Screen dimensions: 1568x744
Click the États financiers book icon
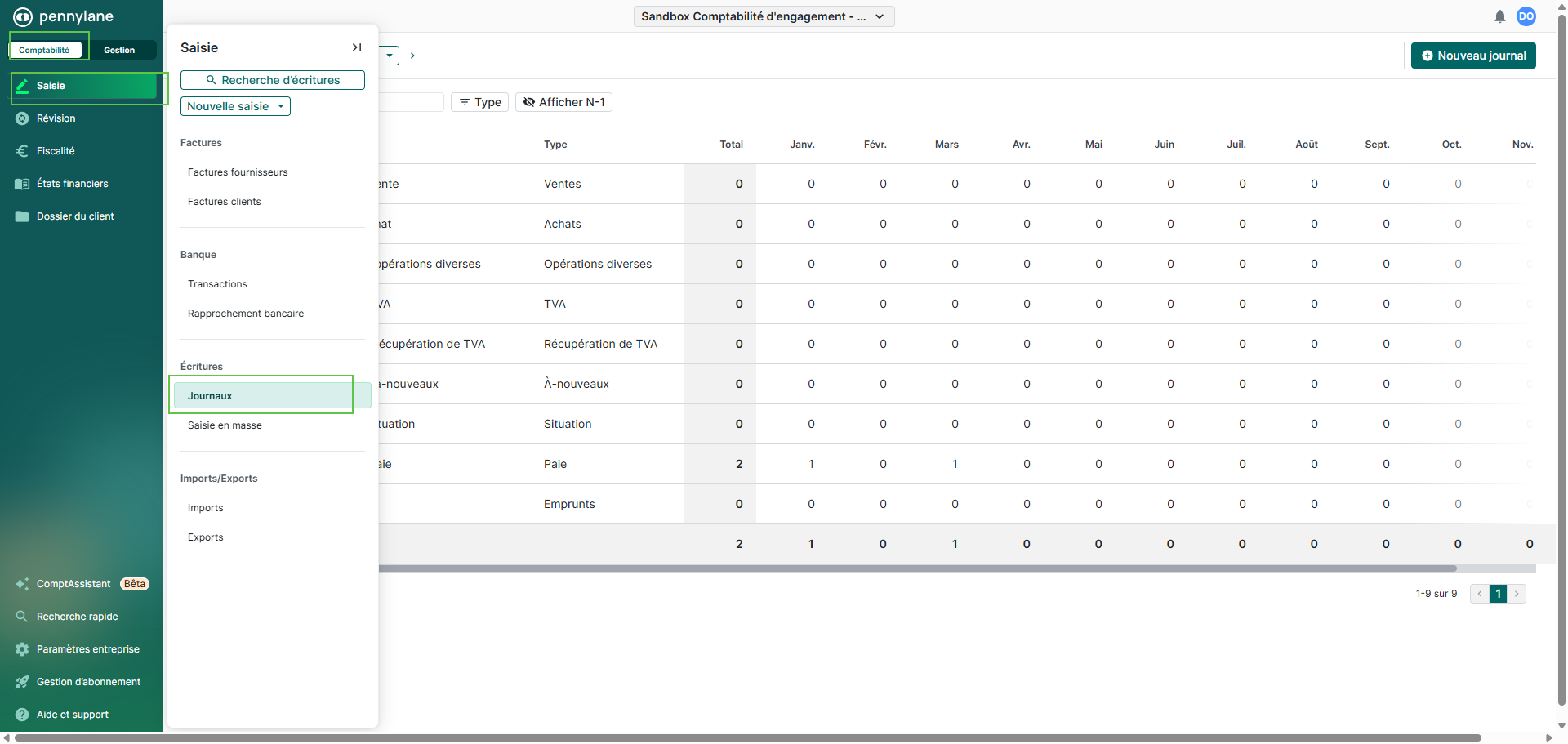click(23, 184)
